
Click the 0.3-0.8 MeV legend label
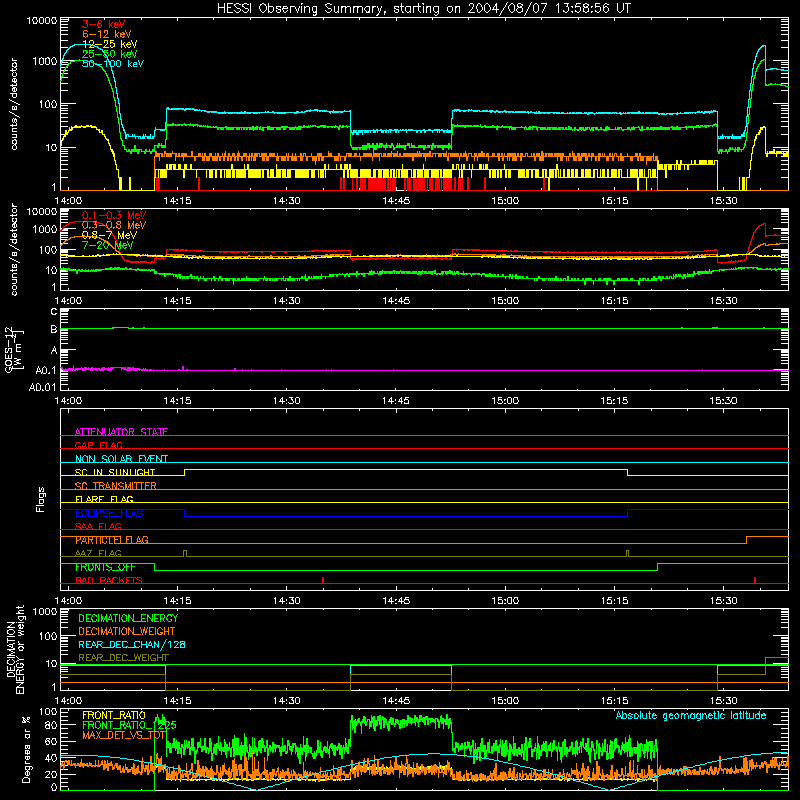114,225
